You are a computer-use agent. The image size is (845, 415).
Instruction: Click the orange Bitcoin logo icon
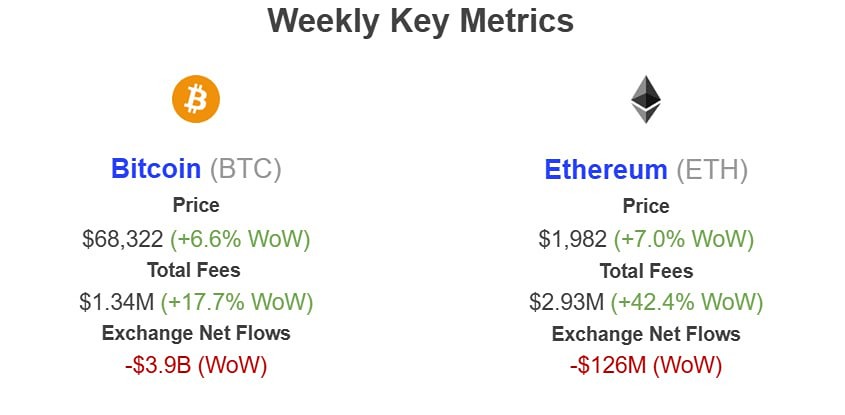click(196, 100)
